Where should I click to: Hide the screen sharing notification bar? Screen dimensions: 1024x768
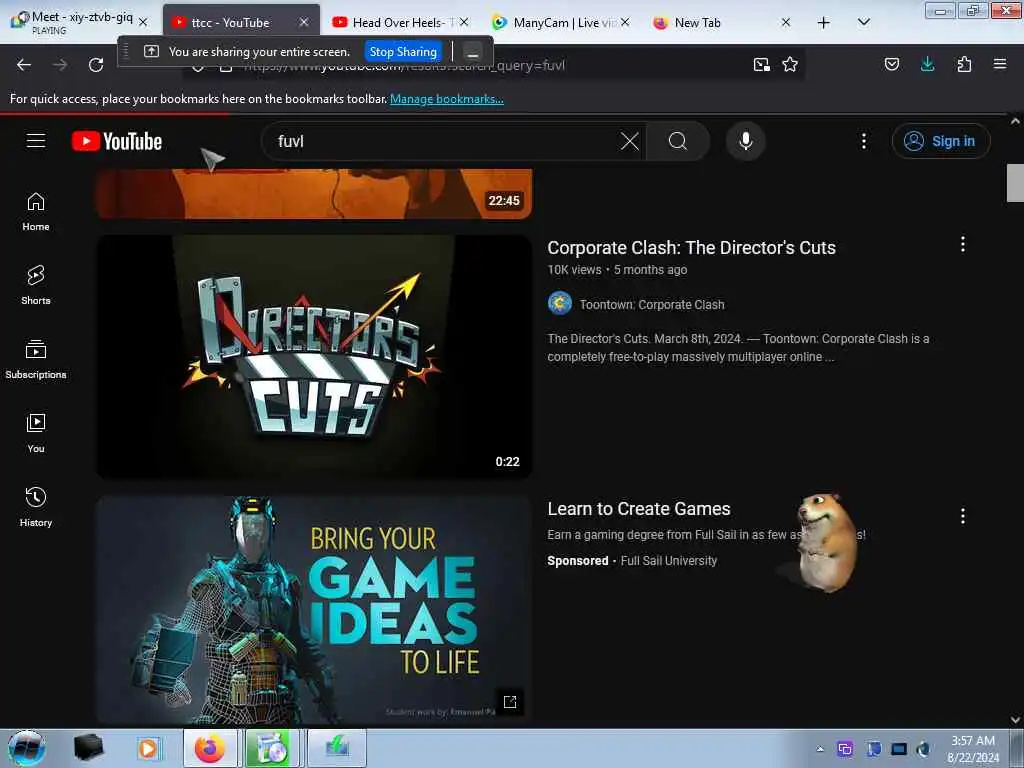tap(473, 52)
